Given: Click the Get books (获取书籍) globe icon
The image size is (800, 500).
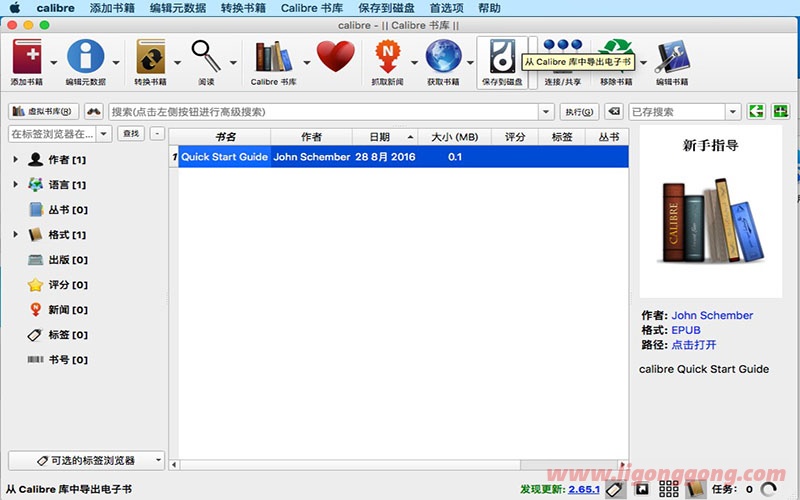Looking at the screenshot, I should coord(443,56).
